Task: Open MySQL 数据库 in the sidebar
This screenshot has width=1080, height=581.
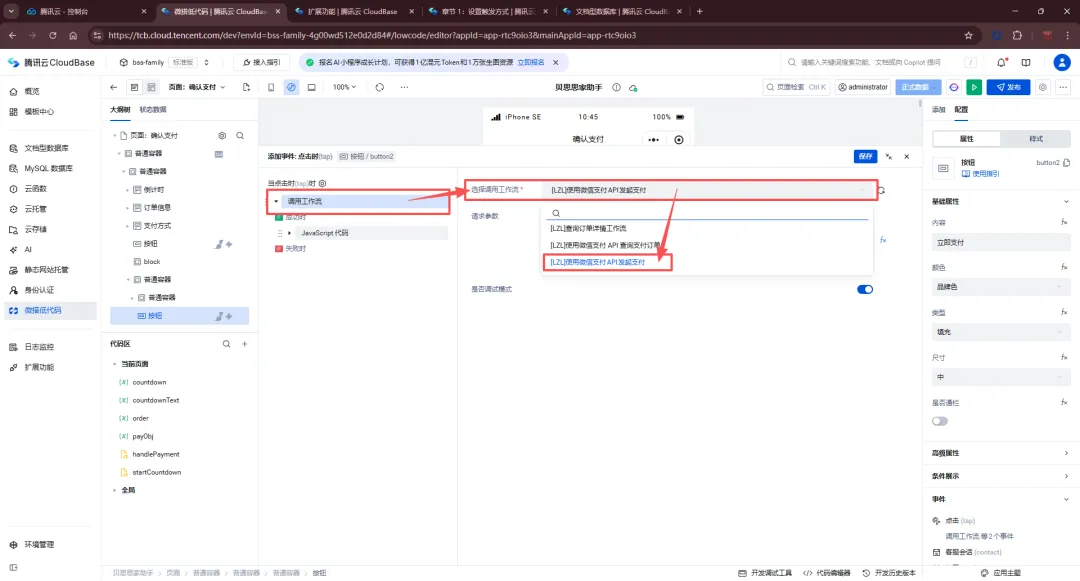Action: (48, 168)
